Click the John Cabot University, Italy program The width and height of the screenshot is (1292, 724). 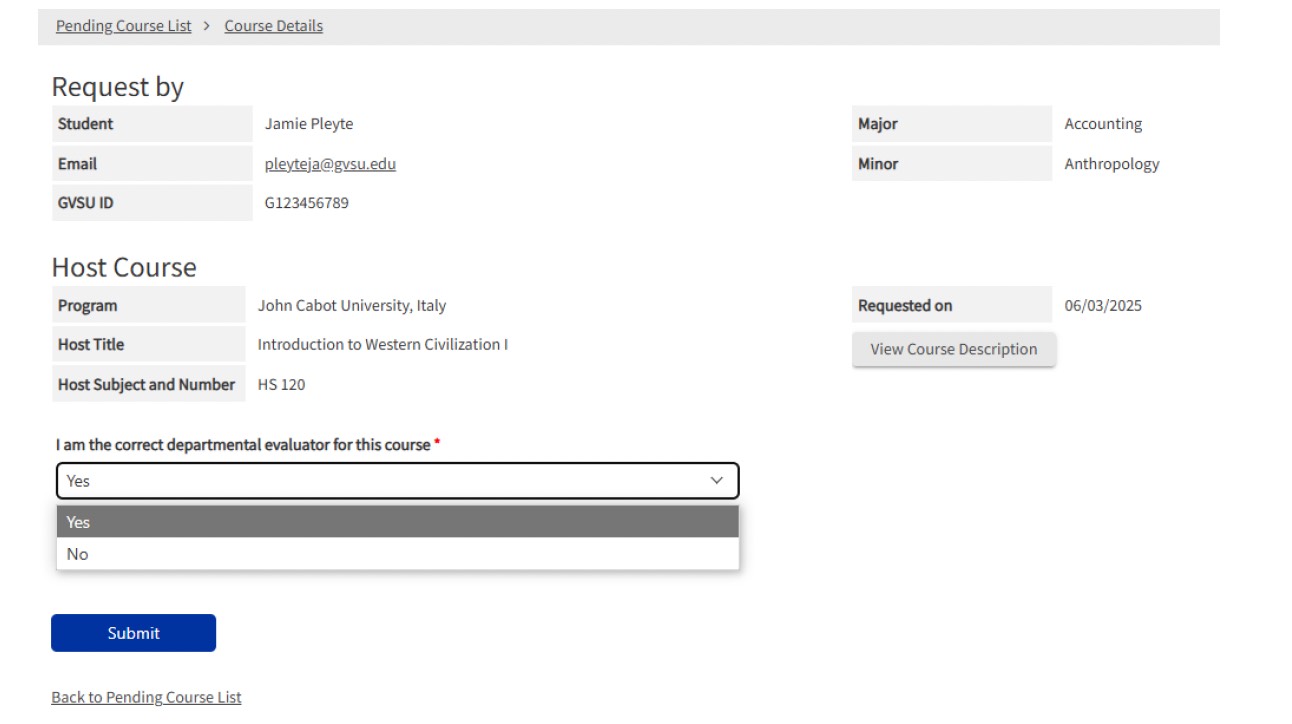pos(351,305)
